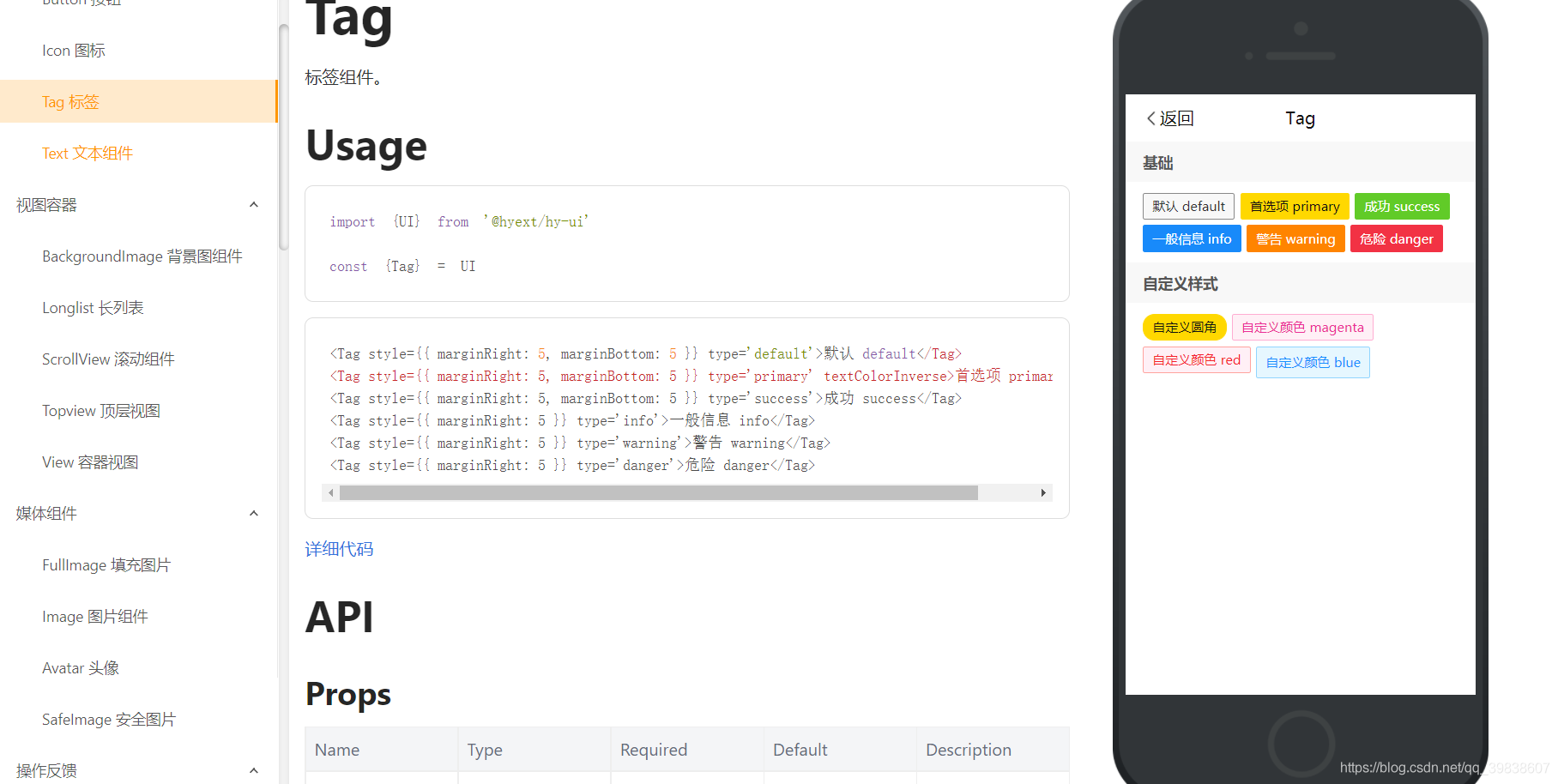The width and height of the screenshot is (1558, 784).
Task: Click the type='danger' code line
Action: coord(572,465)
